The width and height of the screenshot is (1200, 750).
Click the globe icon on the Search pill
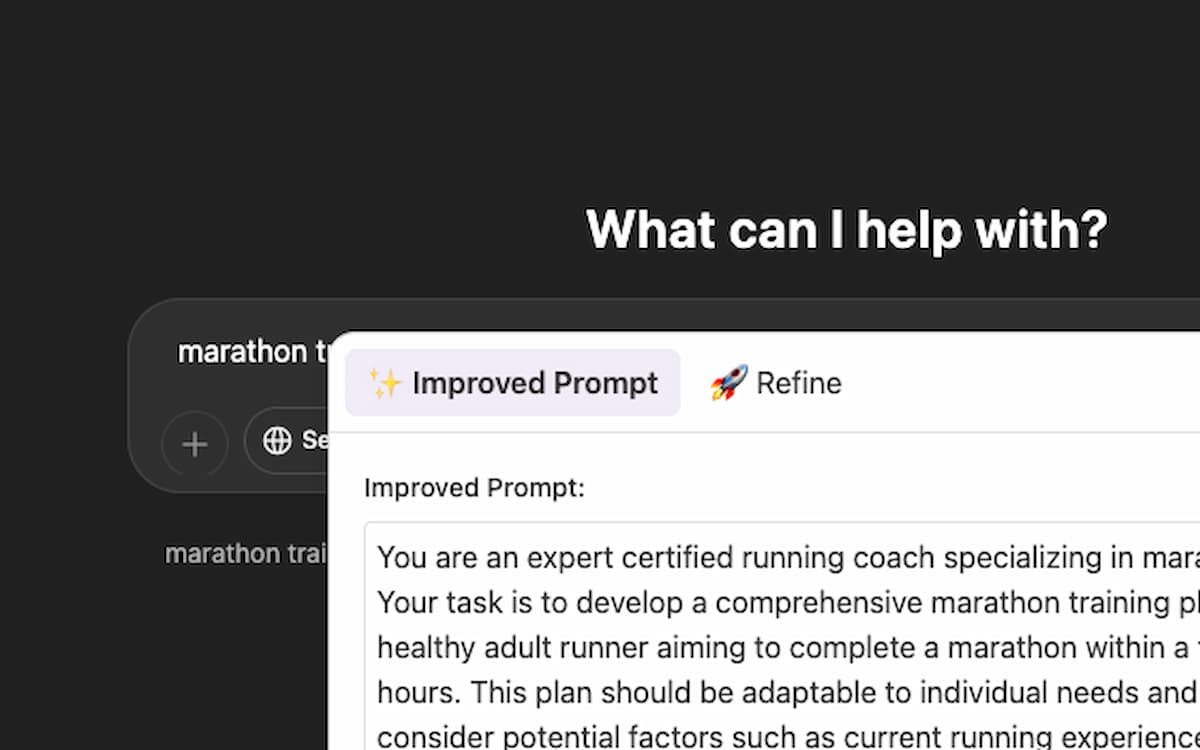pos(277,441)
